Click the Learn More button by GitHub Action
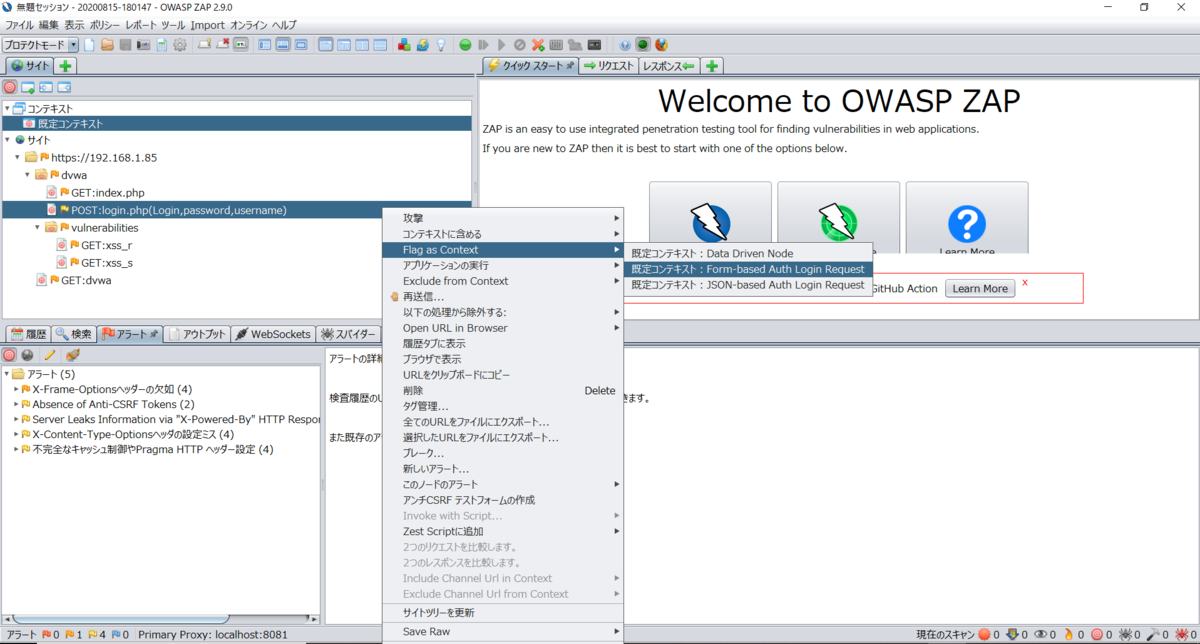 pos(980,288)
